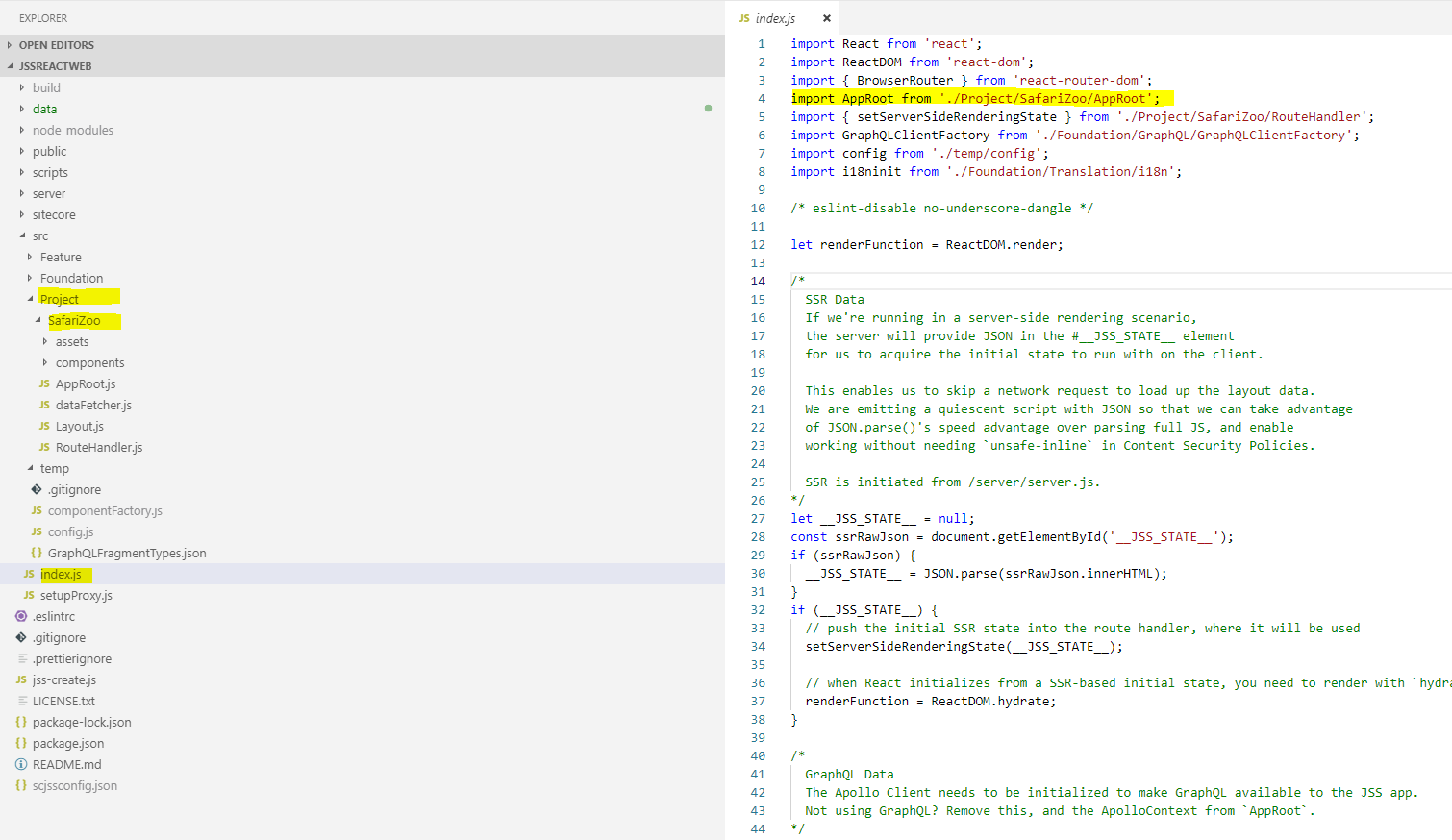1452x840 pixels.
Task: Open config.js in temp folder
Action: point(71,531)
